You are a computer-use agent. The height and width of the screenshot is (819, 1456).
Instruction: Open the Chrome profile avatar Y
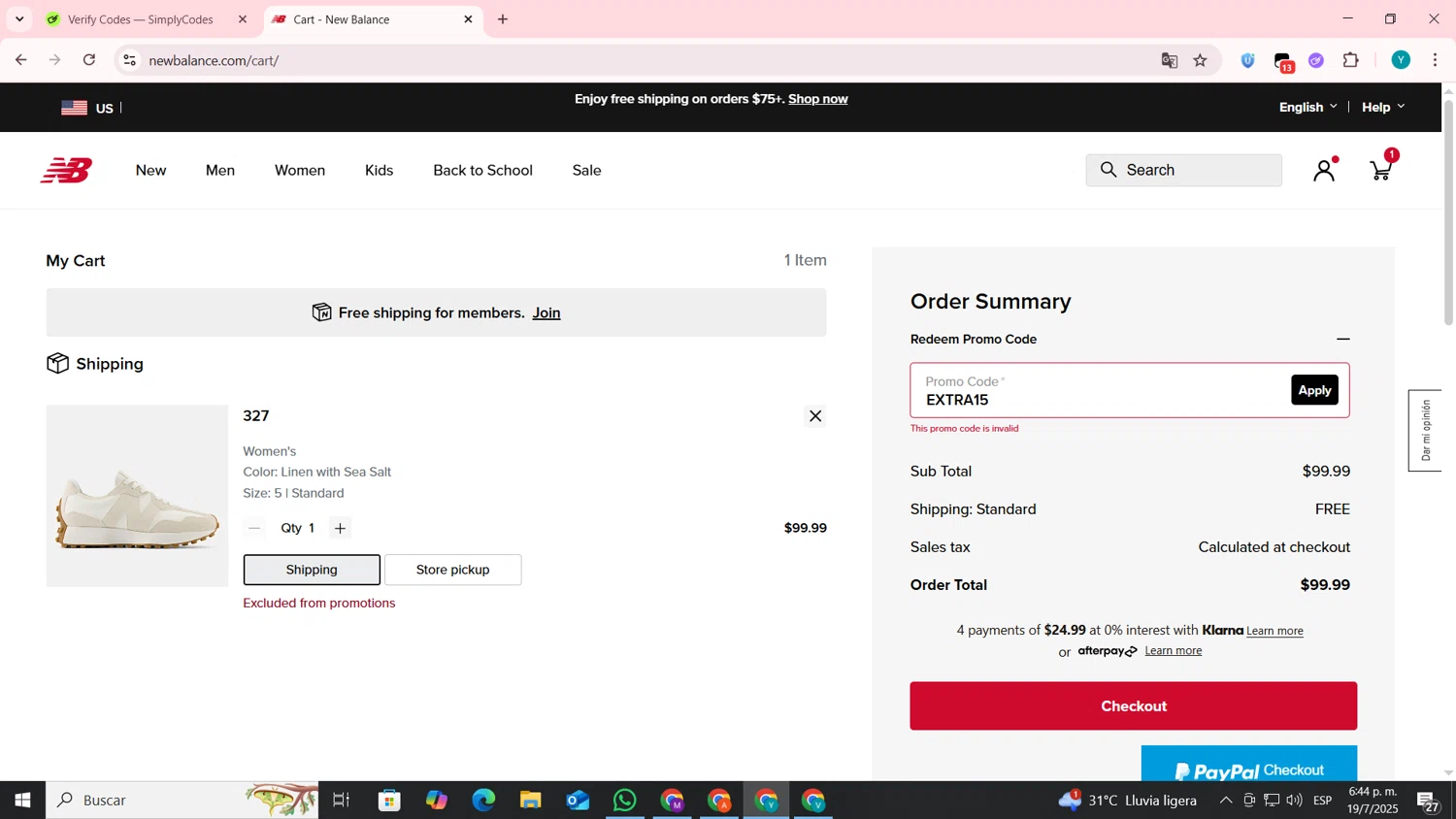click(x=1401, y=60)
